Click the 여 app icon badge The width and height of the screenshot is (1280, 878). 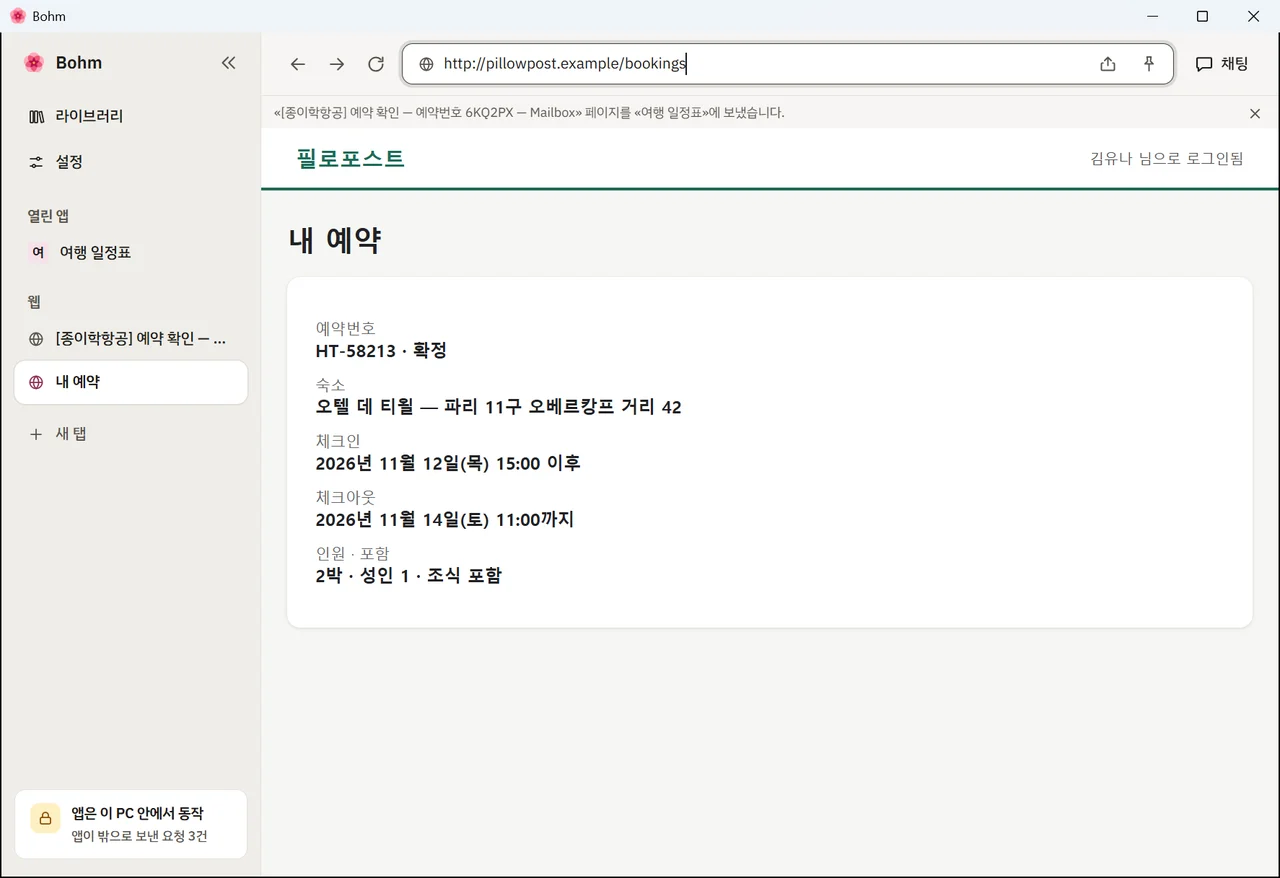pos(38,253)
